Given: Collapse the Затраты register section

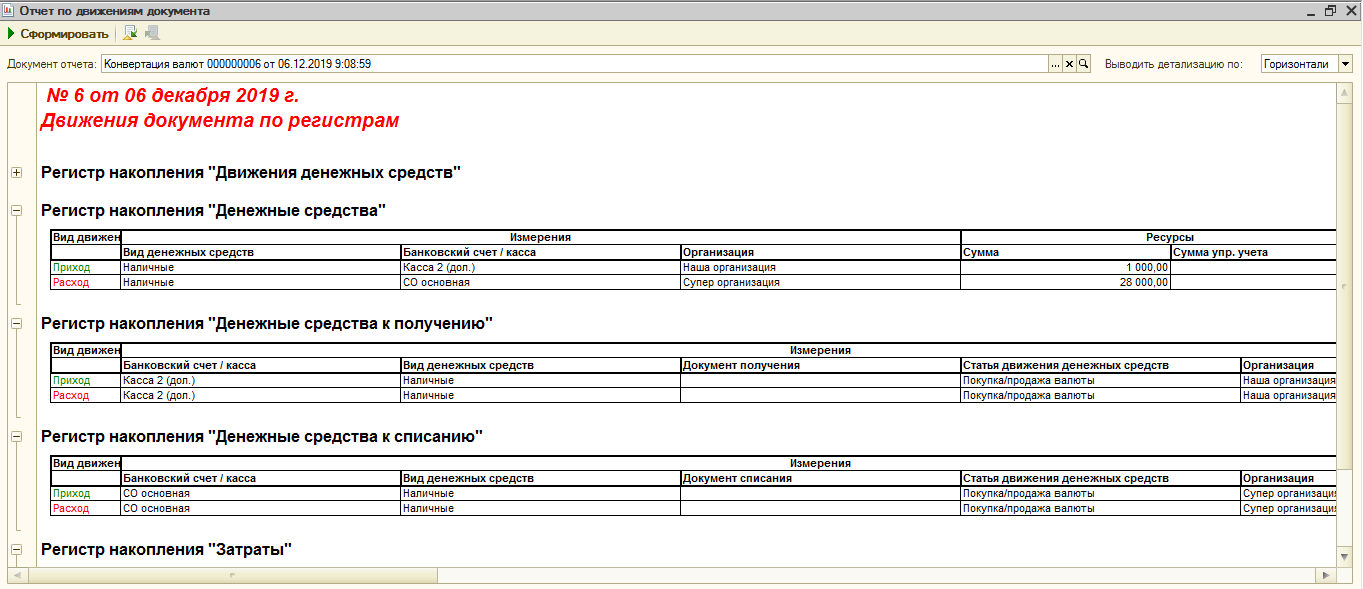Looking at the screenshot, I should click(16, 549).
